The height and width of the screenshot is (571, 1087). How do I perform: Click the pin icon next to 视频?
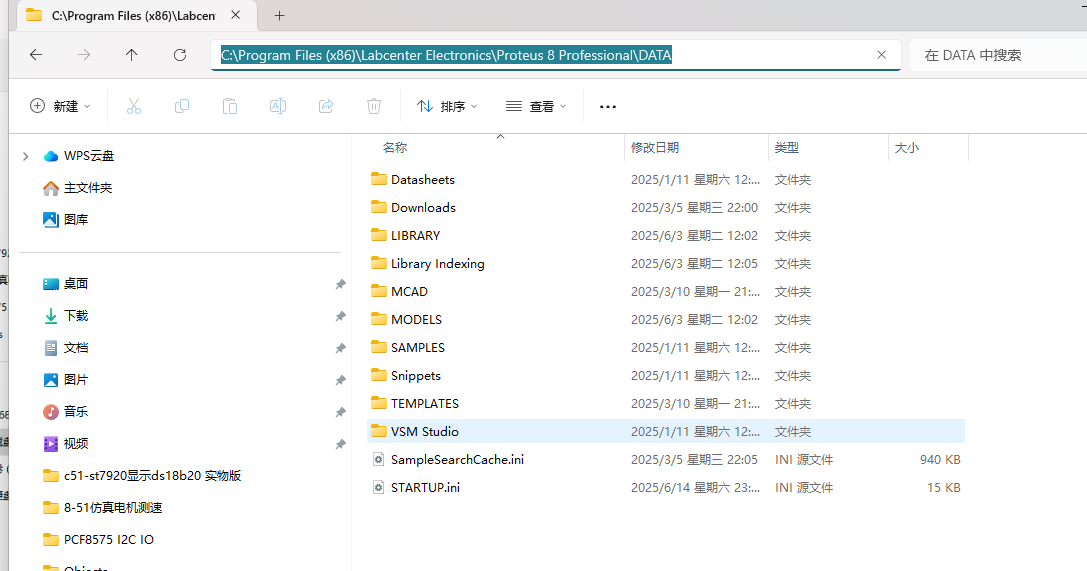[340, 443]
